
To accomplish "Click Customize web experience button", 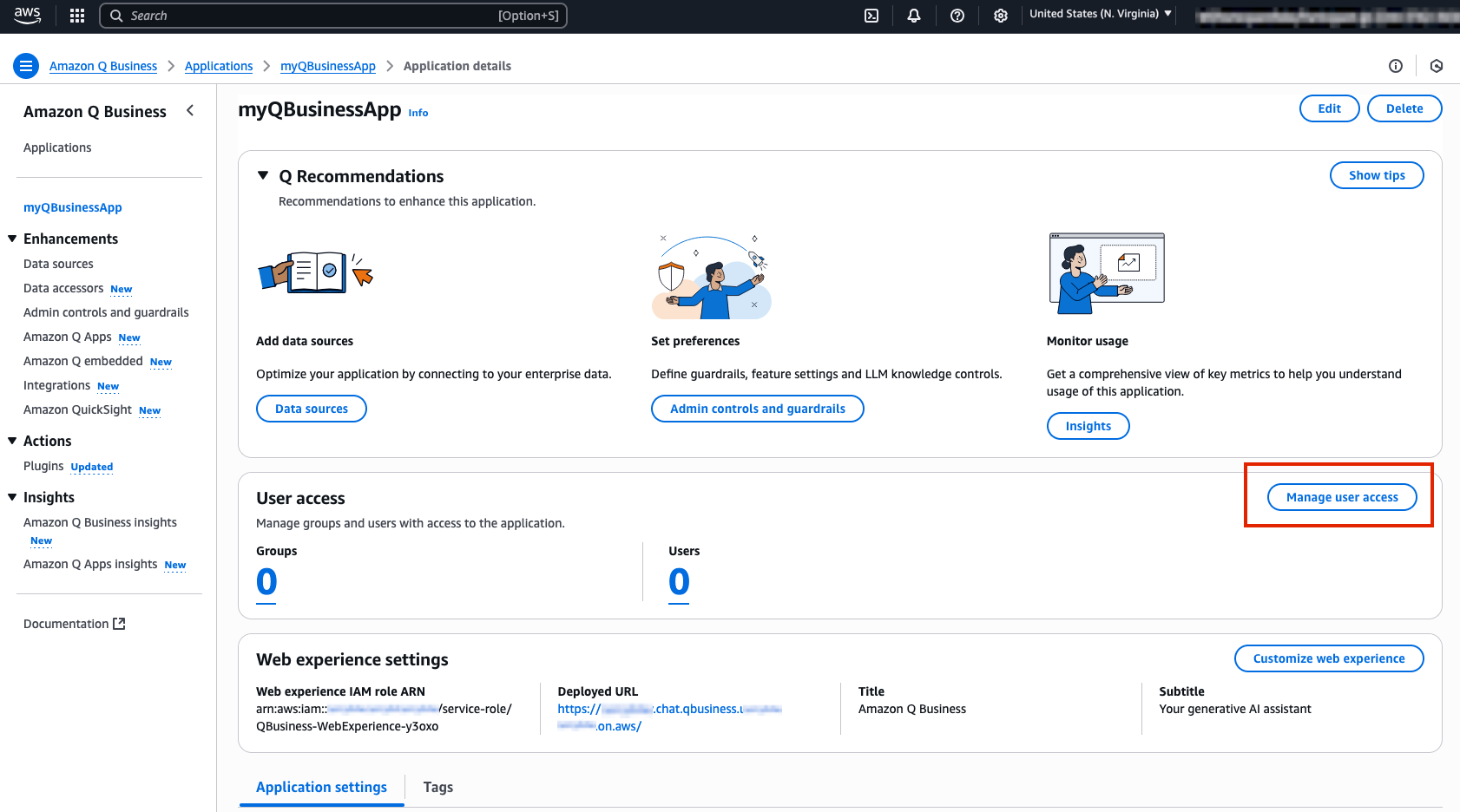I will (1328, 658).
